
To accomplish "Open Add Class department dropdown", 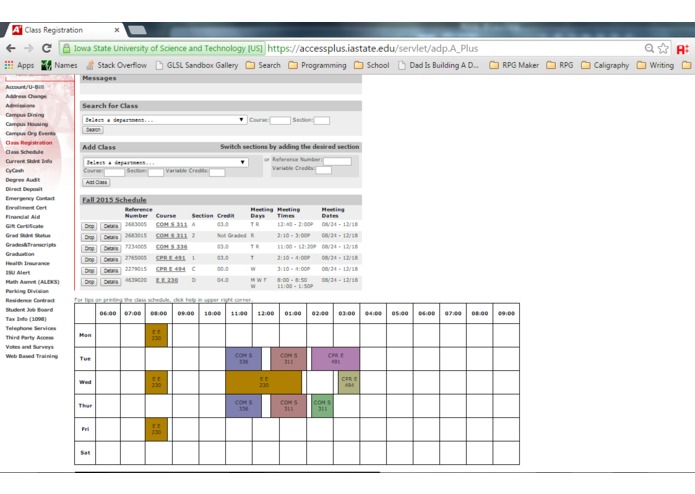I will click(165, 162).
